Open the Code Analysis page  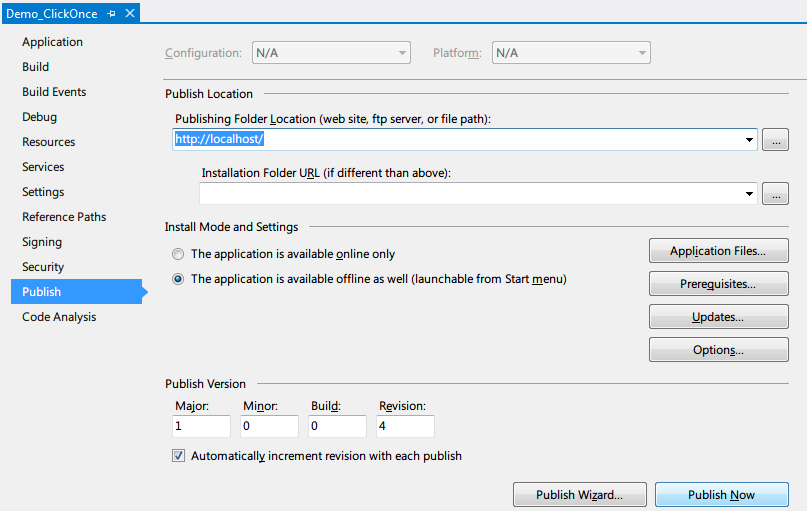(59, 317)
